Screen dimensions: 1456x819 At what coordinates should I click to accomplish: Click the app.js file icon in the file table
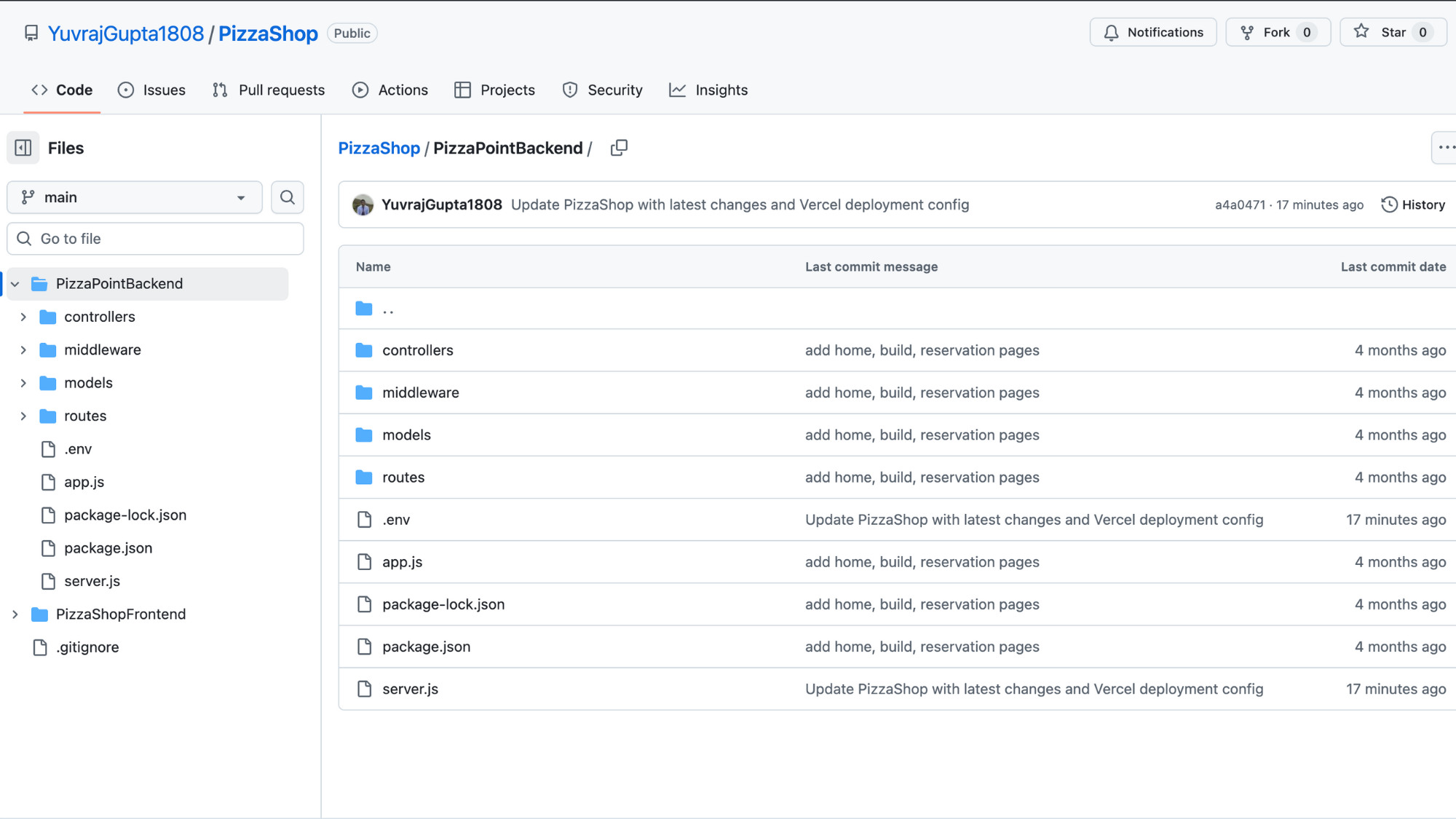click(364, 561)
